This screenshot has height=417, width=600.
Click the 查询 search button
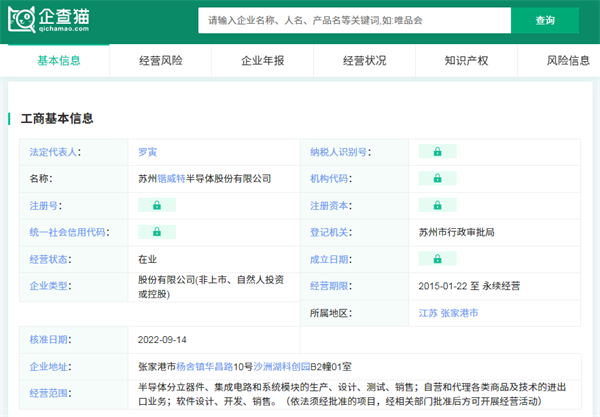(x=545, y=20)
